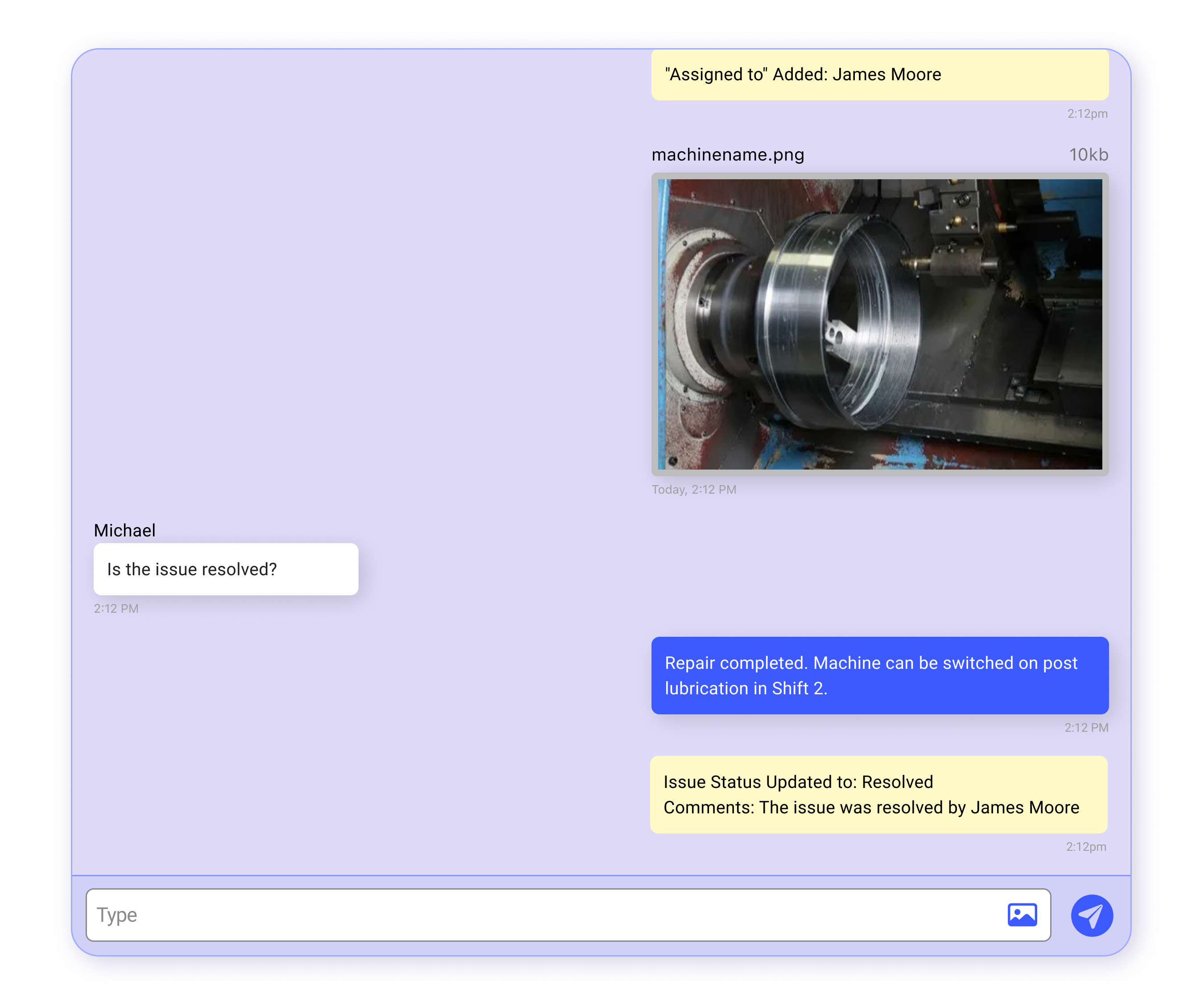Screen dimensions: 1204x1006
Task: Click the 2:12pm timestamp under Assigned notice
Action: point(1087,114)
